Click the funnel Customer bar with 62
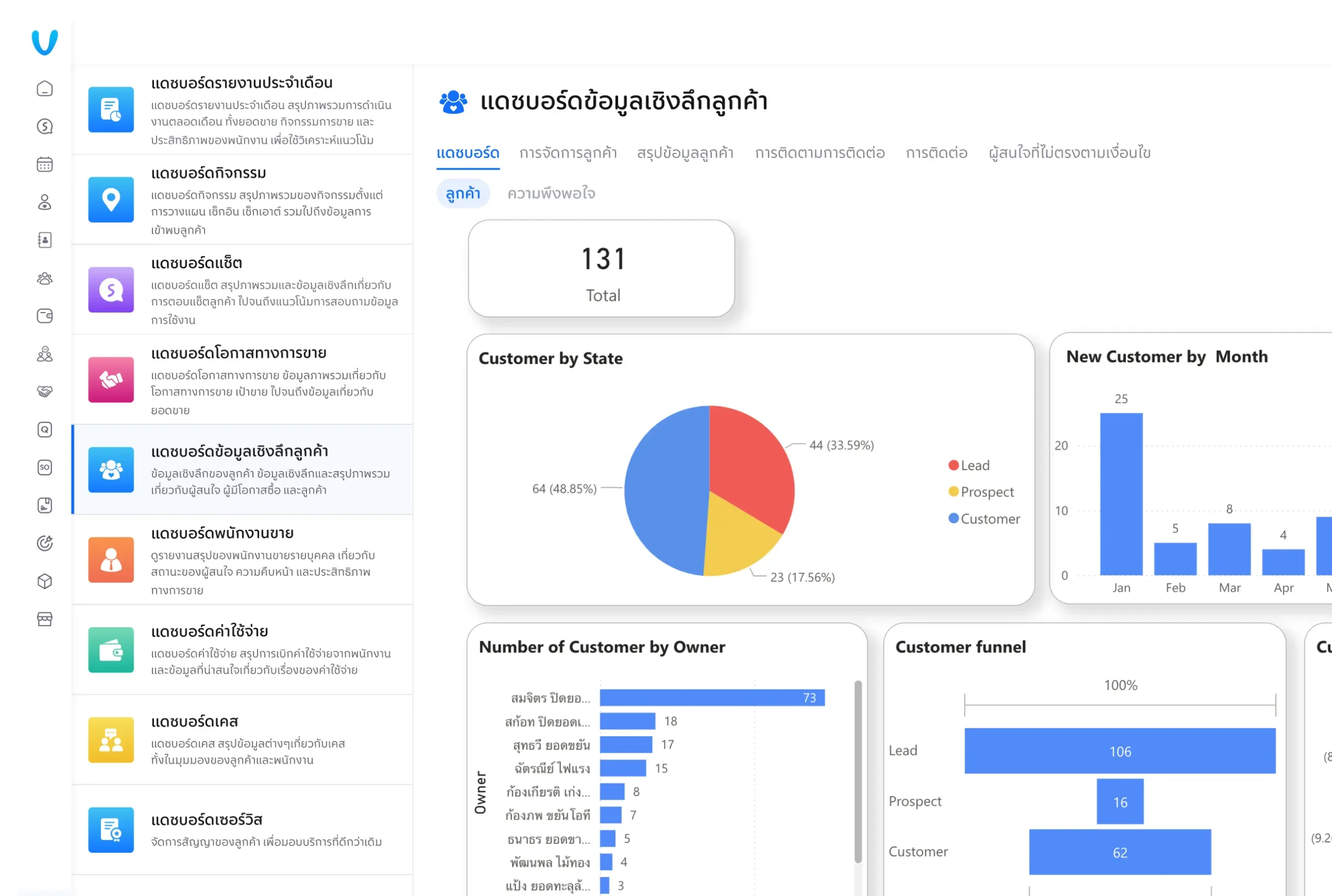Image resolution: width=1332 pixels, height=896 pixels. 1120,852
